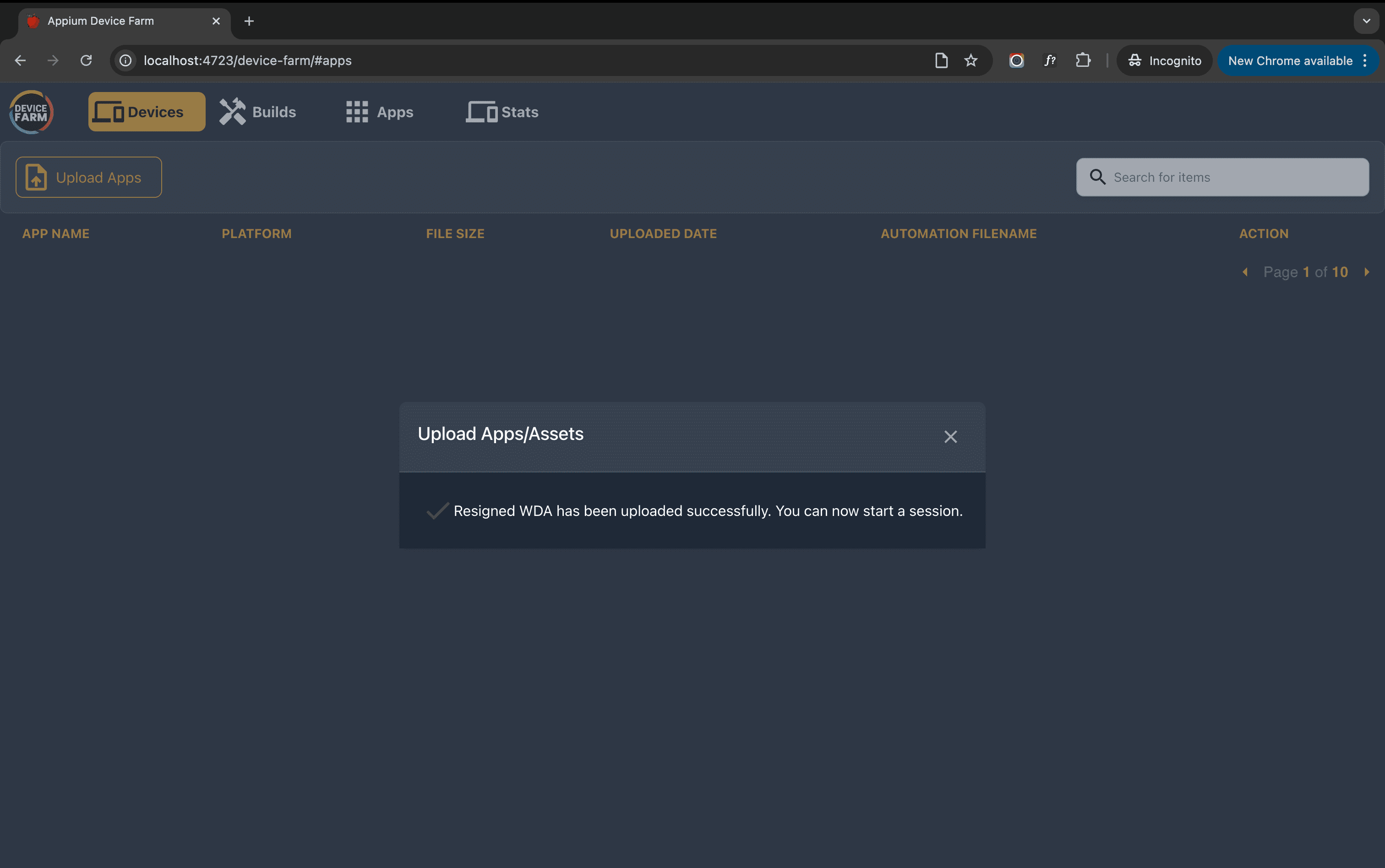Go to the Stats page
This screenshot has height=868, width=1385.
coord(502,112)
